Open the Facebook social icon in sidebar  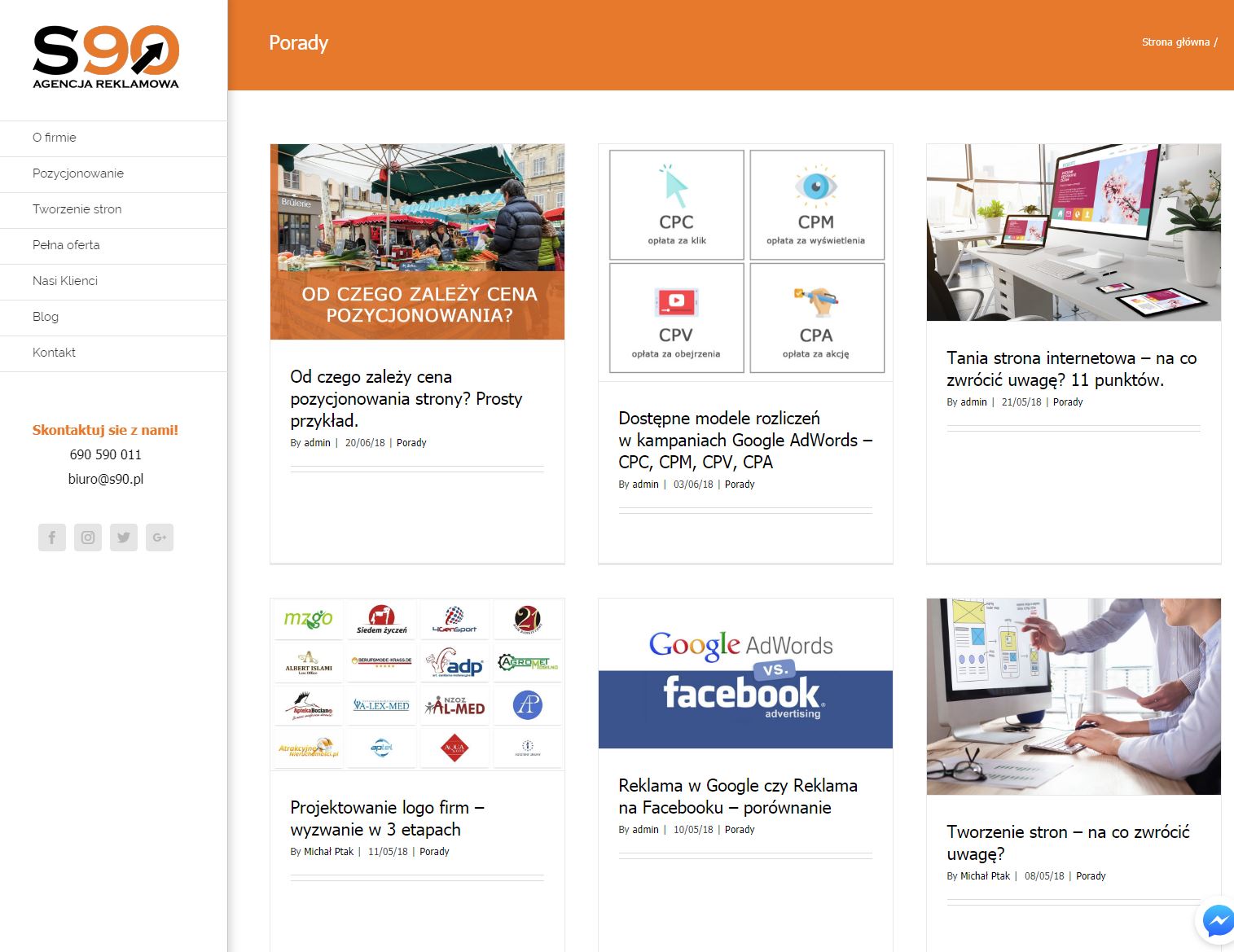pyautogui.click(x=52, y=537)
